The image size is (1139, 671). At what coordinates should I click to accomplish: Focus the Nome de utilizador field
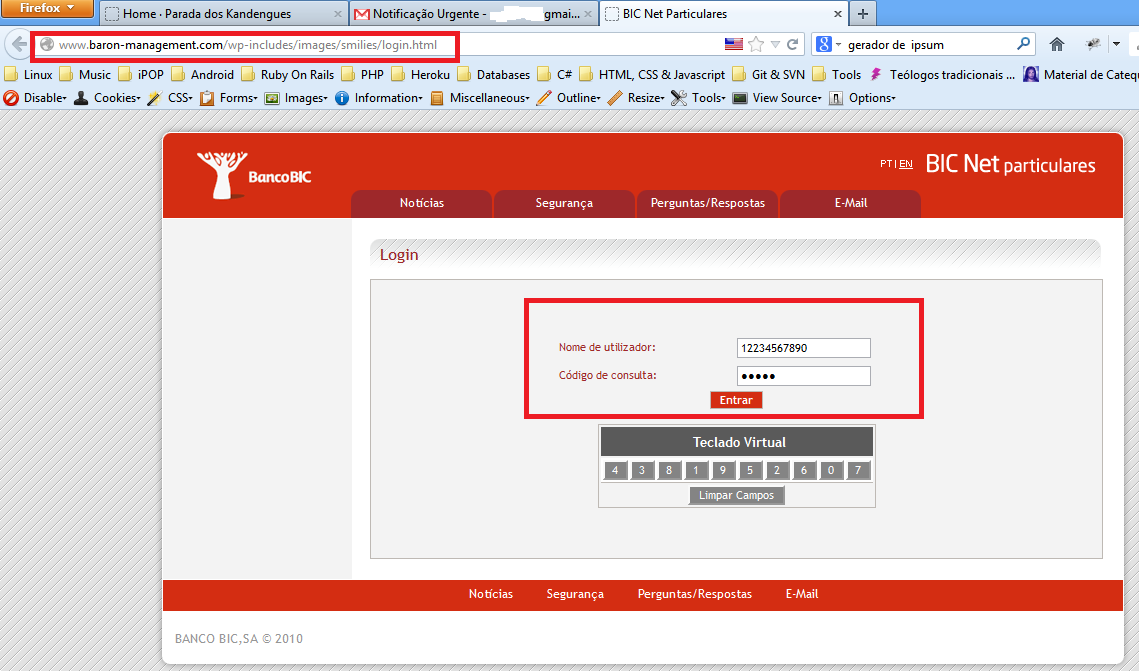803,348
